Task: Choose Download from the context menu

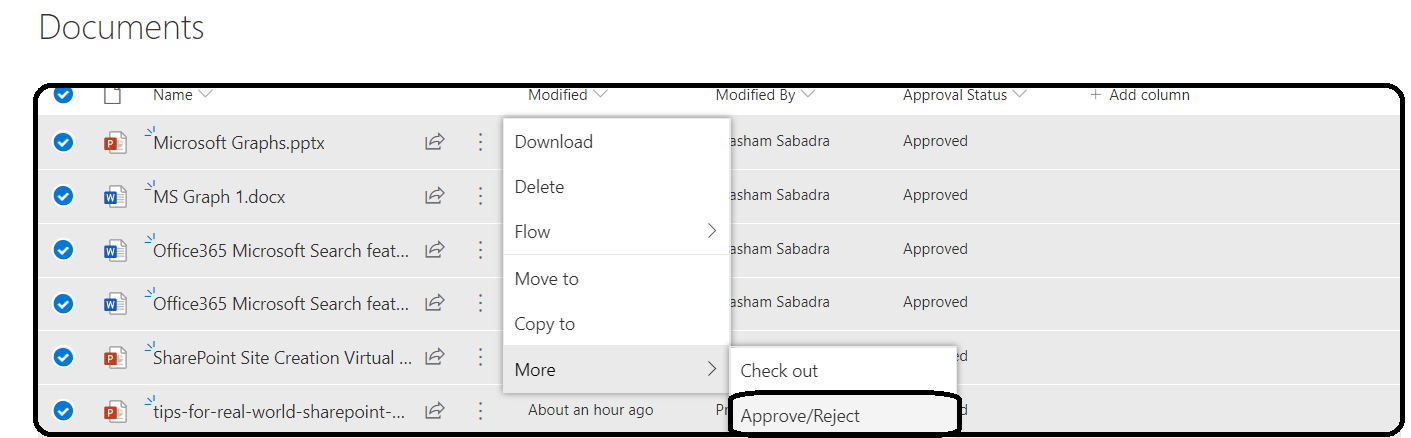Action: pos(616,142)
